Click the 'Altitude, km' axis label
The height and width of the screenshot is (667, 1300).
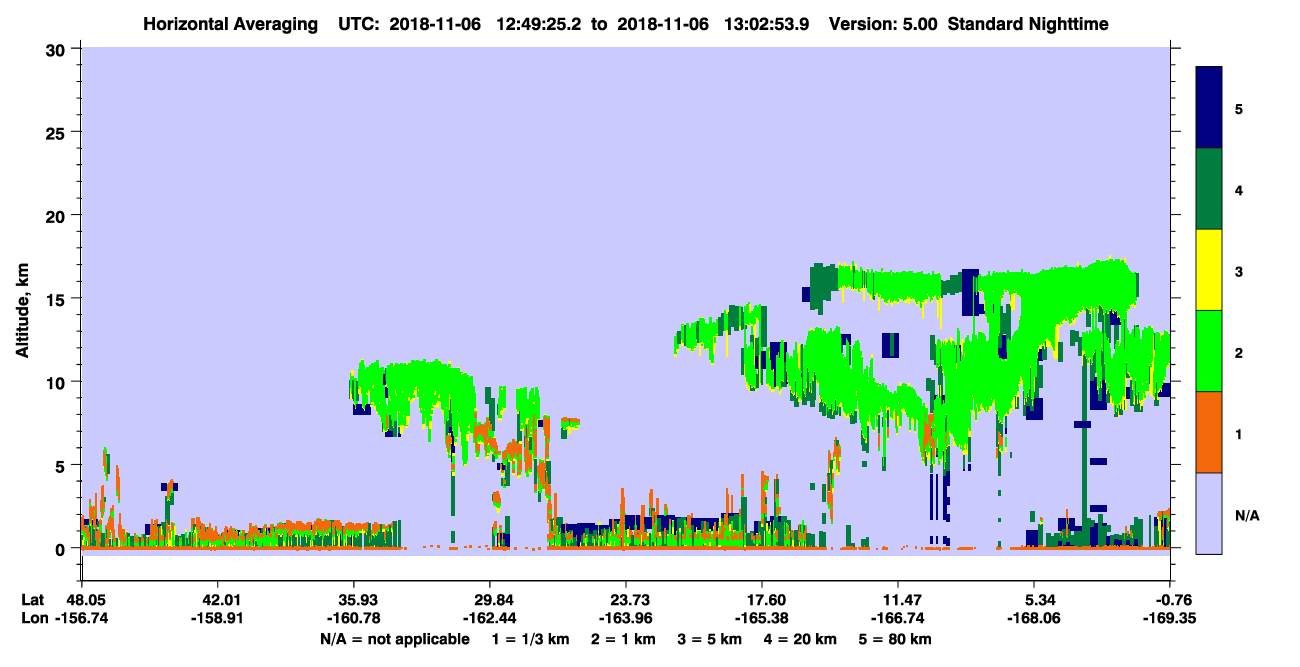click(22, 310)
